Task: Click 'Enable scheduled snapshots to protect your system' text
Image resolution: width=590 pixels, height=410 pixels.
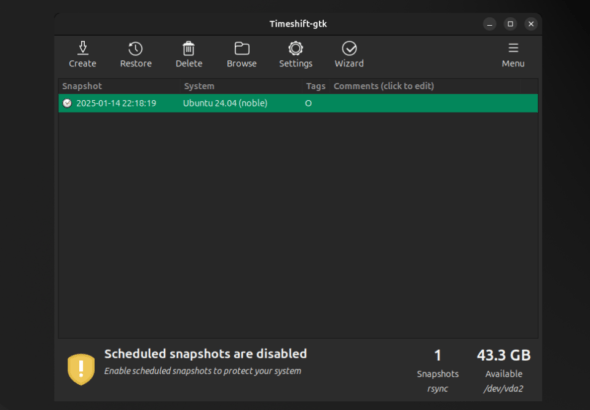Action: click(x=202, y=371)
